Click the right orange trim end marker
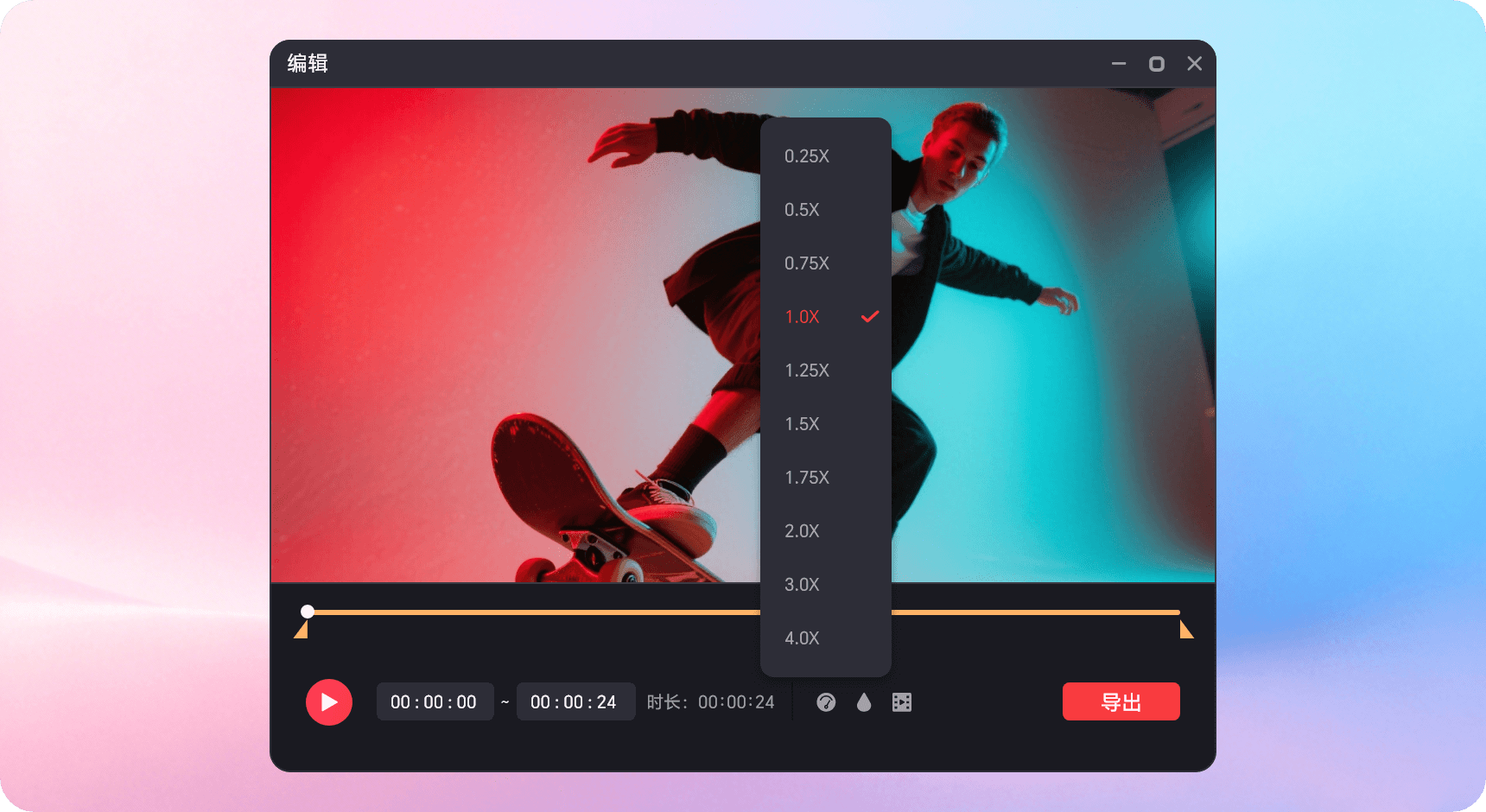The image size is (1486, 812). (1186, 631)
